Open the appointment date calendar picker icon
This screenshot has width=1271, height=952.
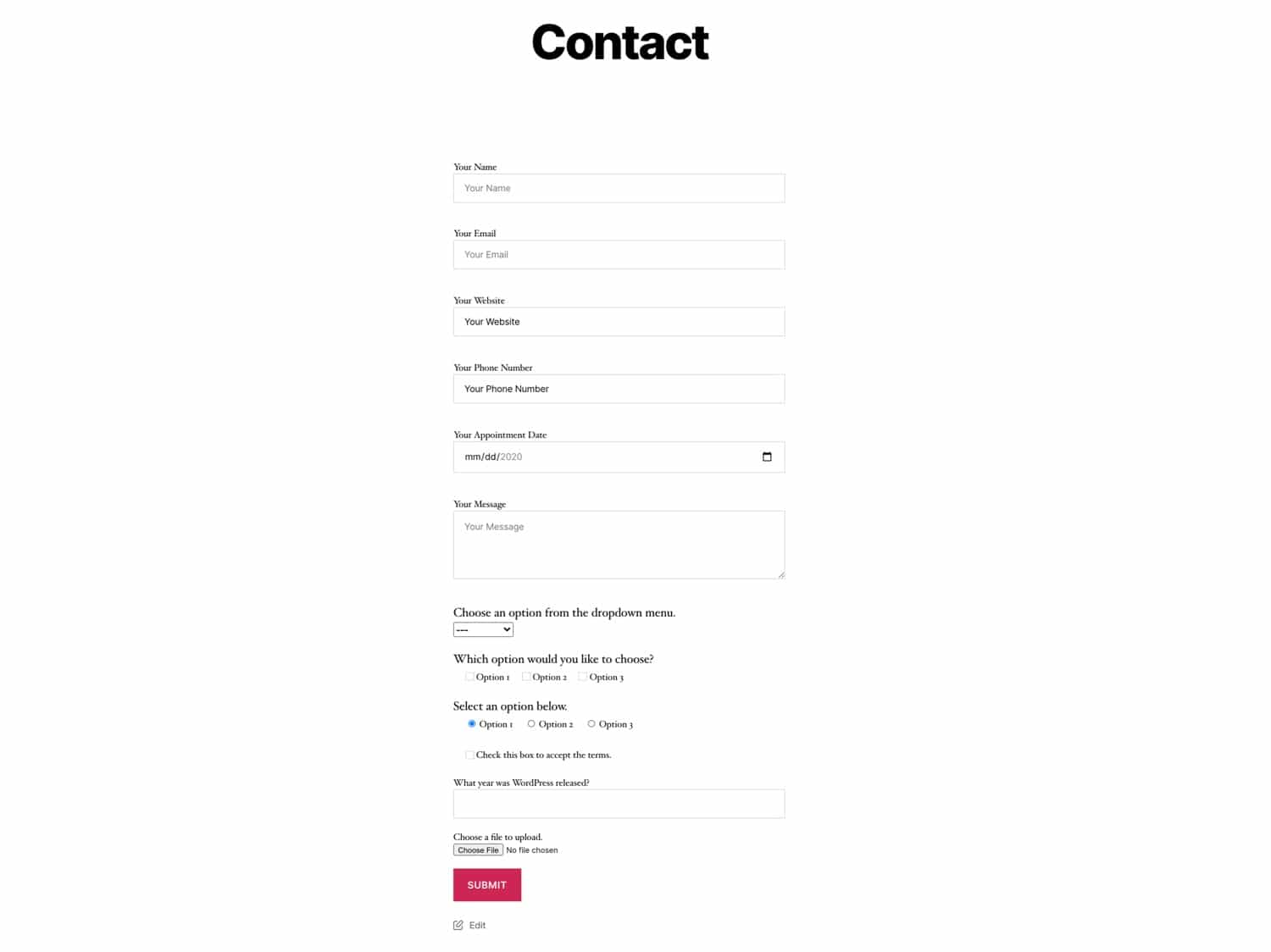click(767, 457)
